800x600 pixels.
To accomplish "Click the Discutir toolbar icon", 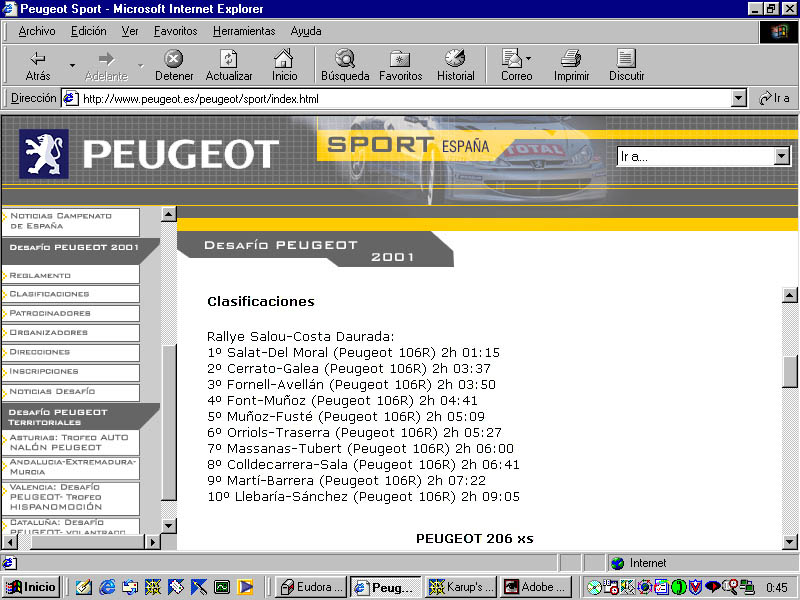I will (x=627, y=66).
